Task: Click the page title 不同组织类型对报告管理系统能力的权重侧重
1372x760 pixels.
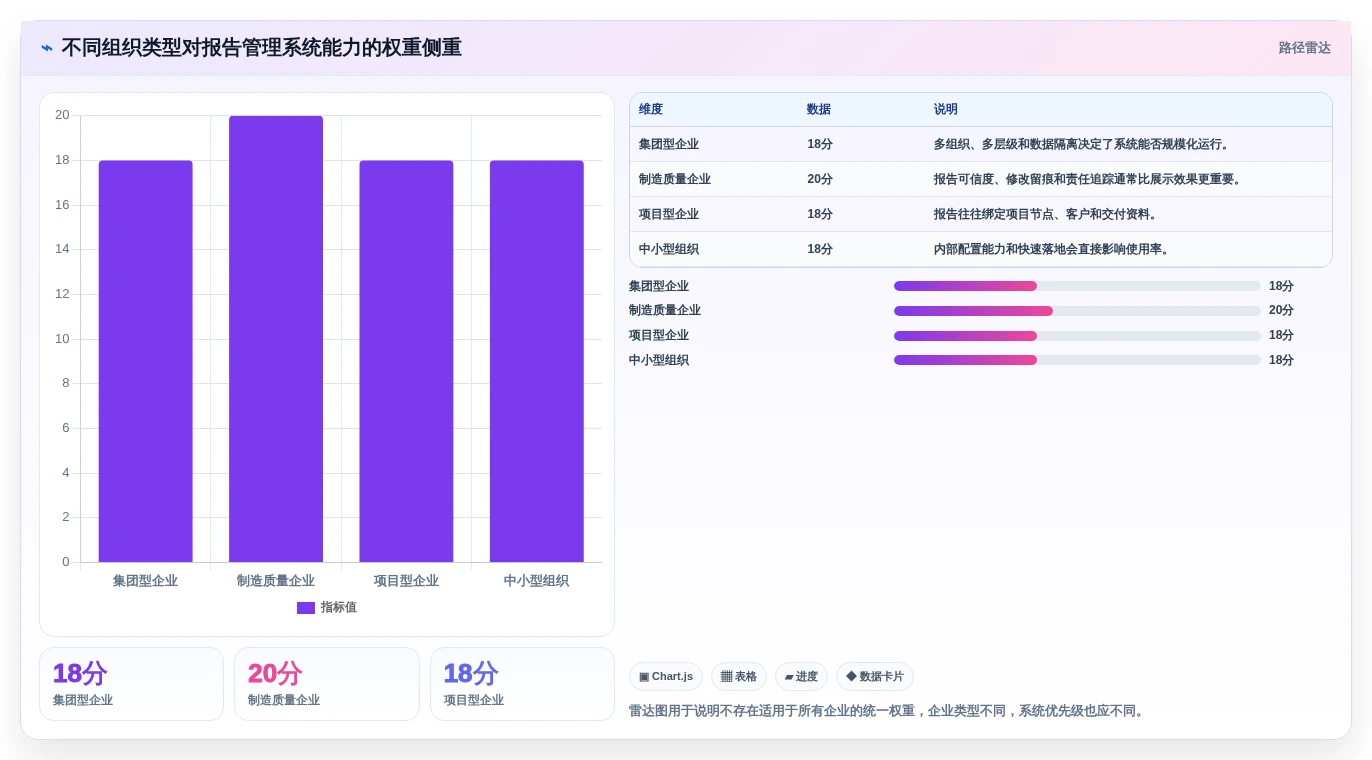Action: pyautogui.click(x=261, y=48)
